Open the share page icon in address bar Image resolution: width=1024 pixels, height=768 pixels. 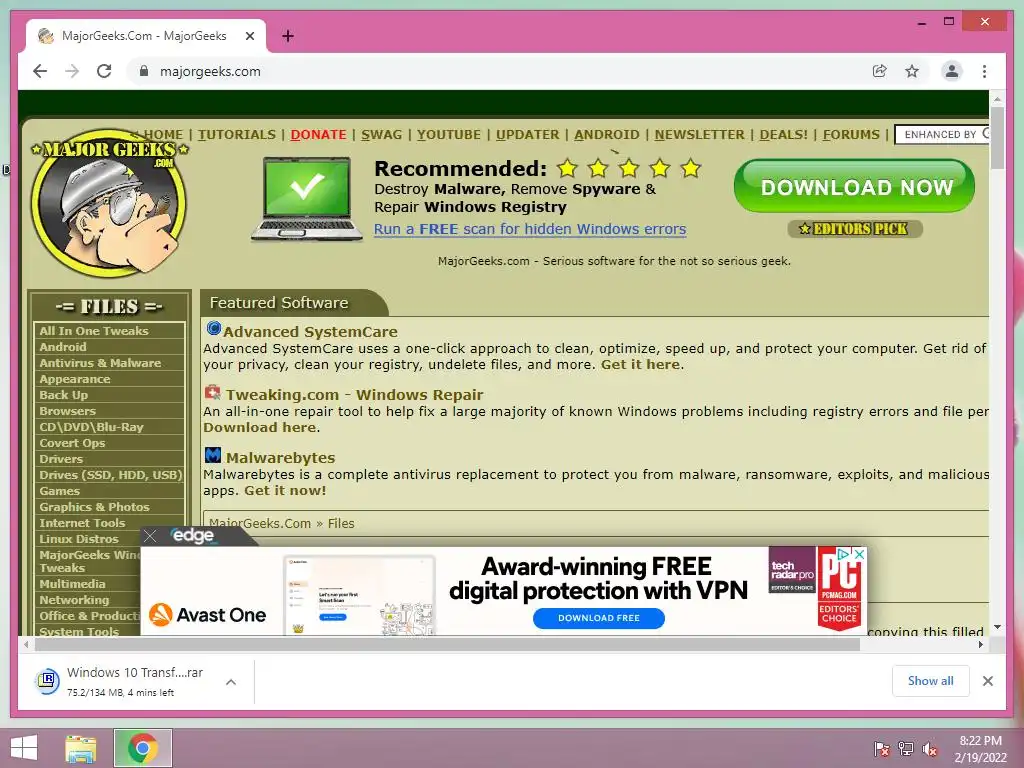click(x=880, y=71)
